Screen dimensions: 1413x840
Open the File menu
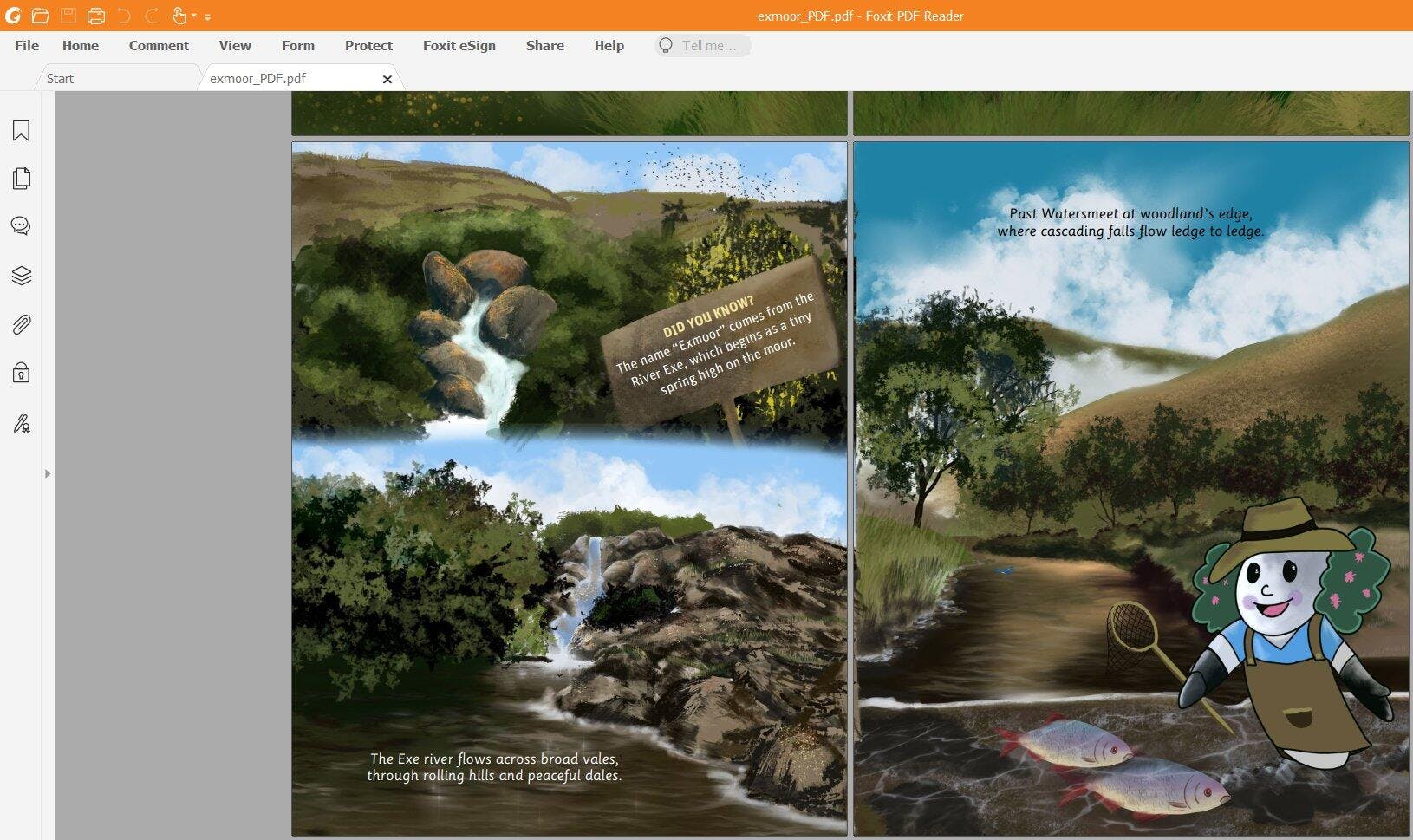(27, 46)
